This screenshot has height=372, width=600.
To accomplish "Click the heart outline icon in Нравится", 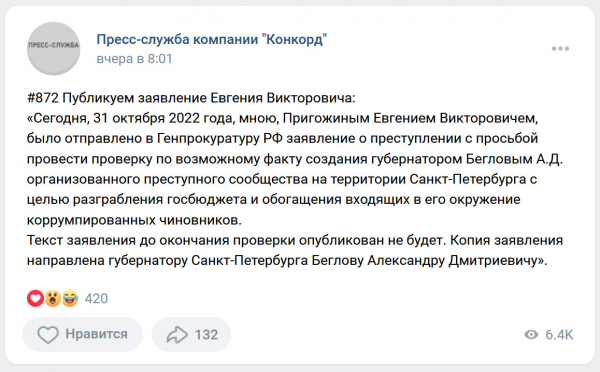I will pos(48,334).
